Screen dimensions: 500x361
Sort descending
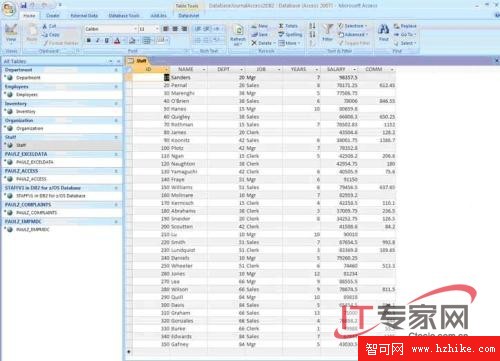tap(312, 34)
